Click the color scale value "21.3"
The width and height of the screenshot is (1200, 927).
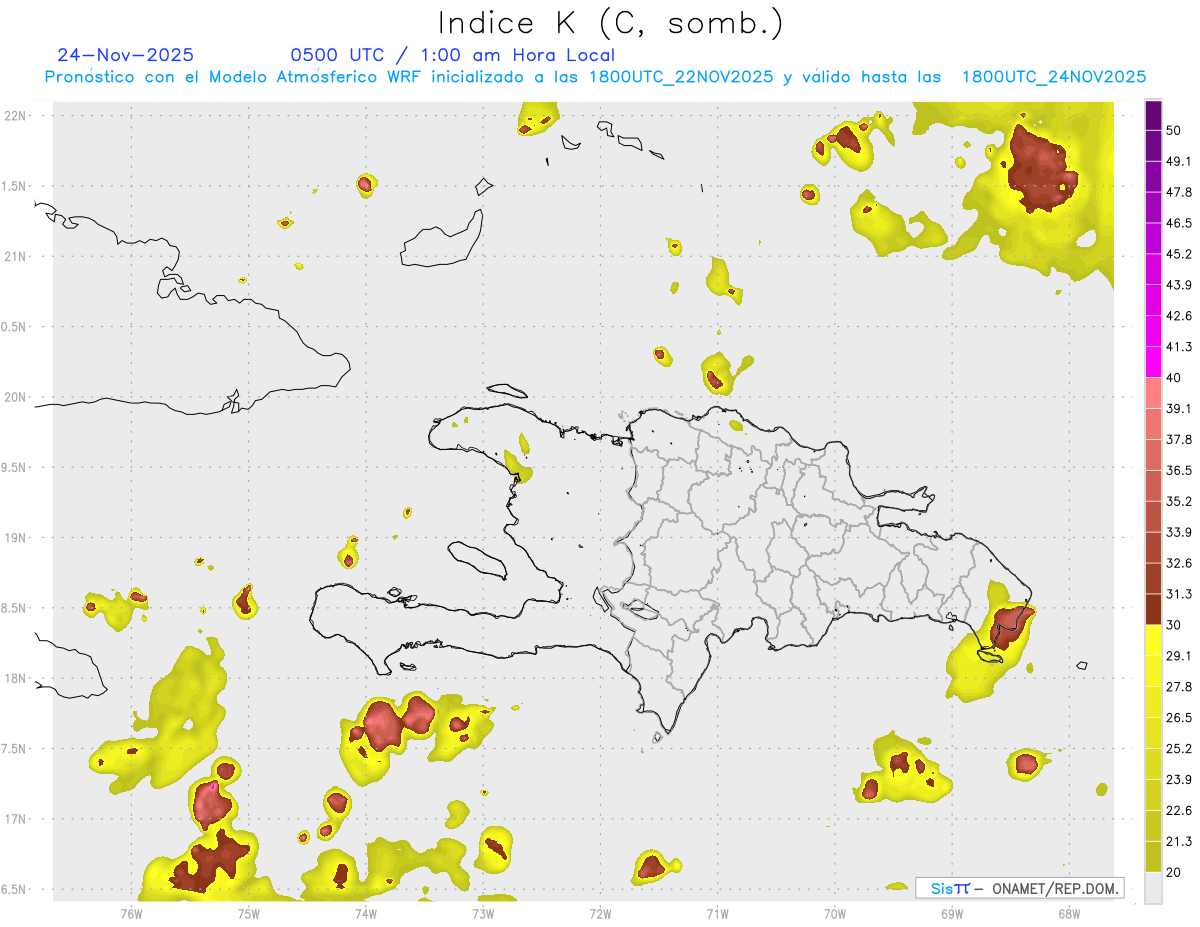[x=1178, y=842]
